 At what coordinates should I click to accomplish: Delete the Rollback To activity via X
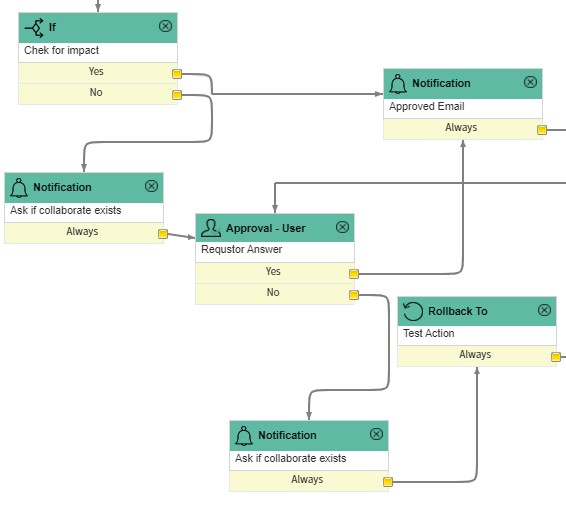(544, 310)
